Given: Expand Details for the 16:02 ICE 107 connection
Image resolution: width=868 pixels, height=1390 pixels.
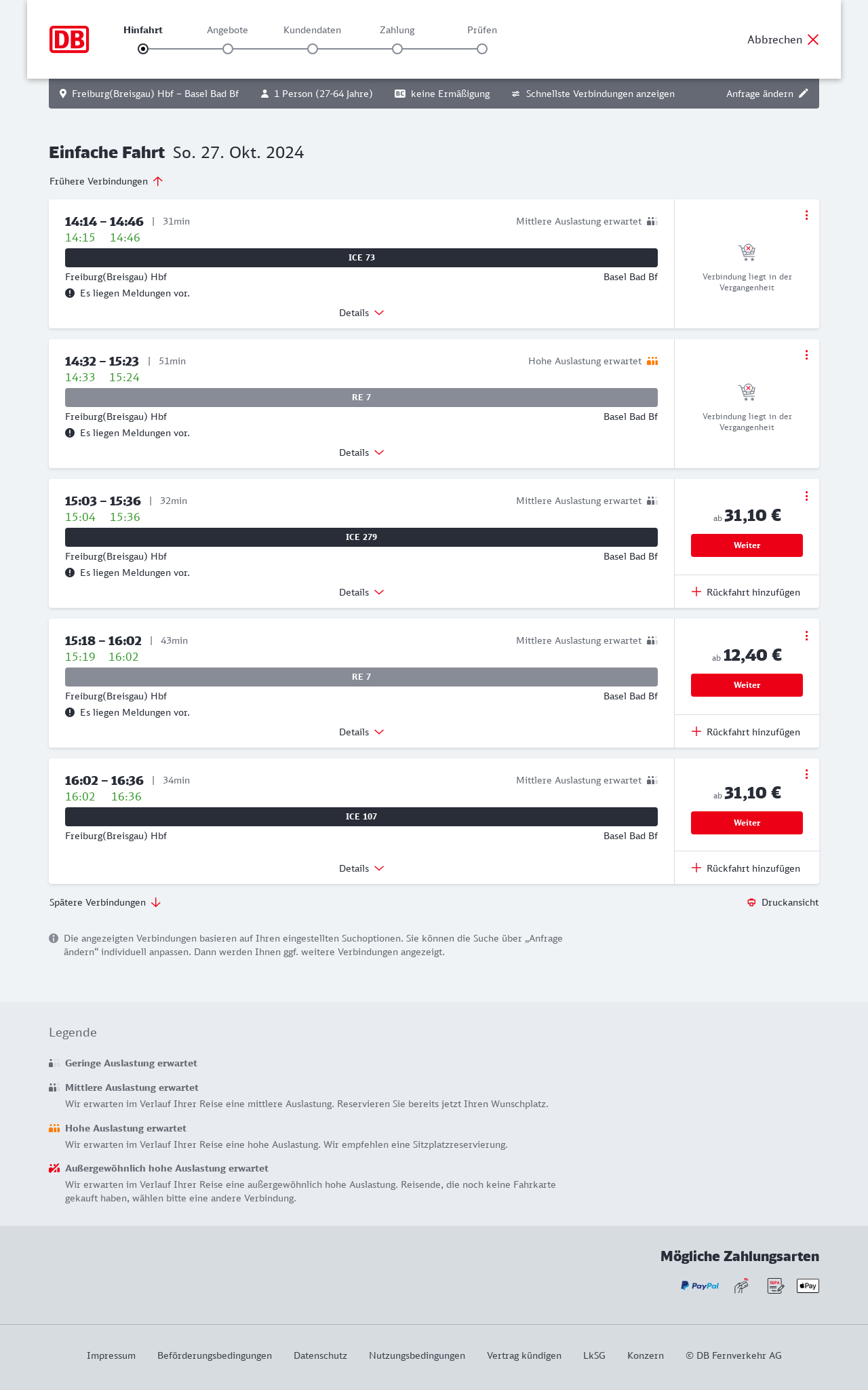Looking at the screenshot, I should (x=361, y=868).
